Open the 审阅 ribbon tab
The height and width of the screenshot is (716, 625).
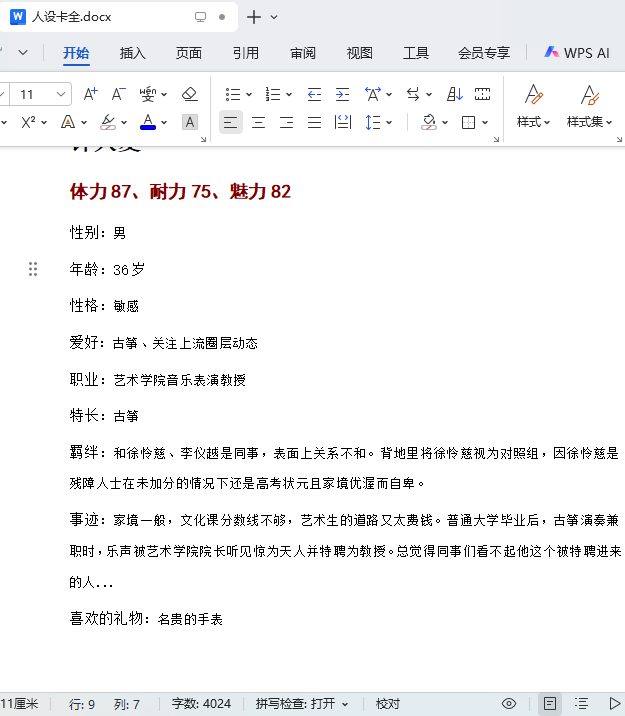point(303,53)
